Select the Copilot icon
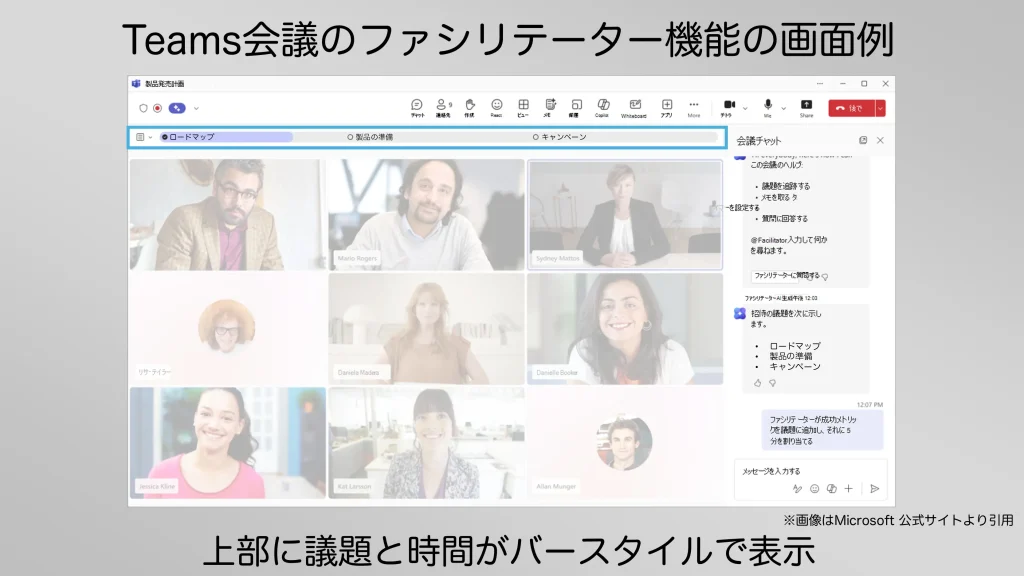Image resolution: width=1024 pixels, height=576 pixels. tap(601, 104)
